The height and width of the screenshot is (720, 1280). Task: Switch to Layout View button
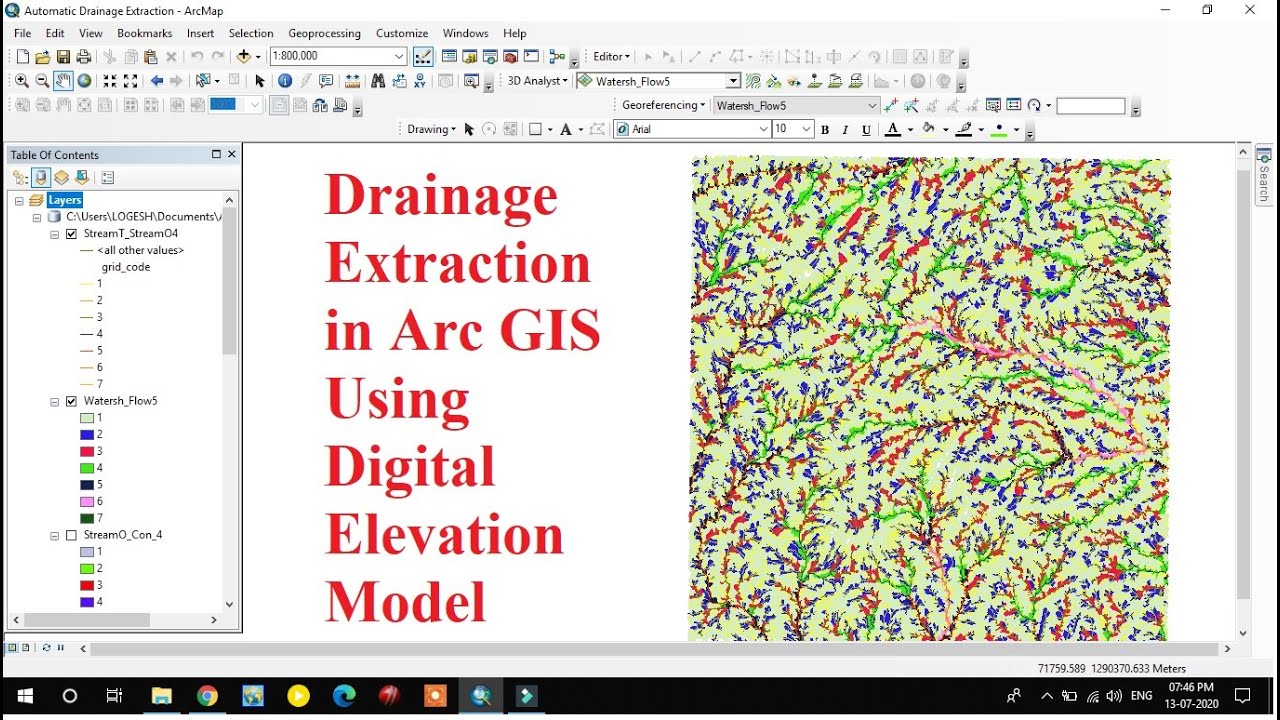(26, 648)
